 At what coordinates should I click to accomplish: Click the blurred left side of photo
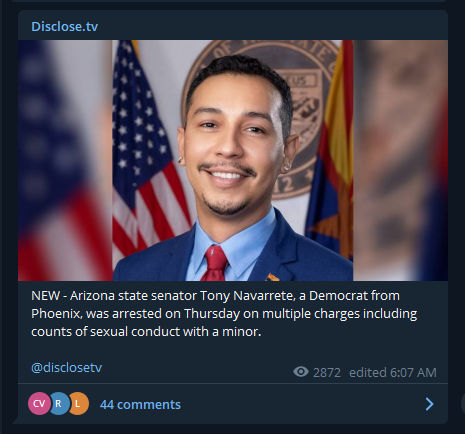(x=65, y=160)
